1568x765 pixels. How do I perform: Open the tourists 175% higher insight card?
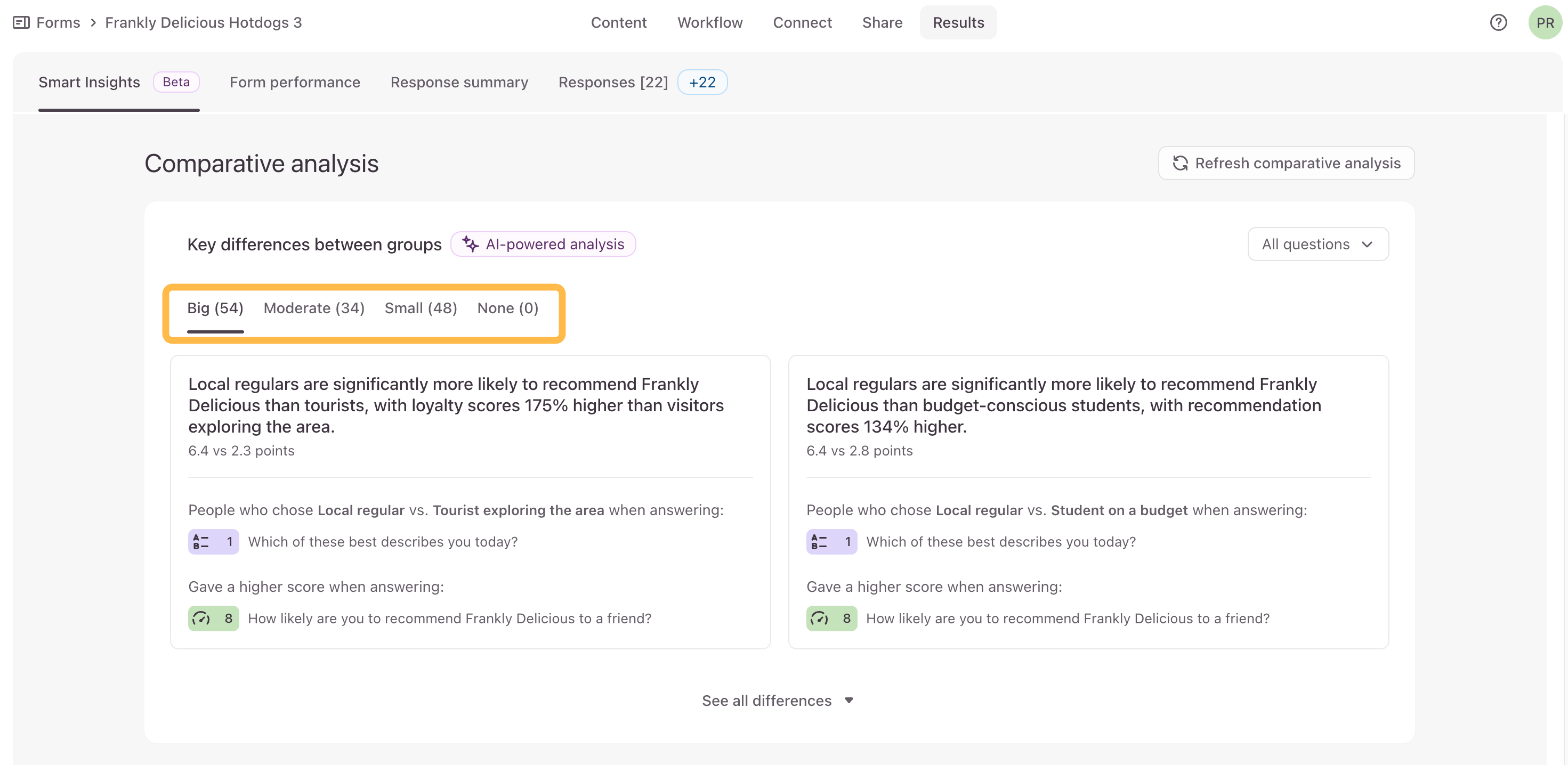[471, 502]
